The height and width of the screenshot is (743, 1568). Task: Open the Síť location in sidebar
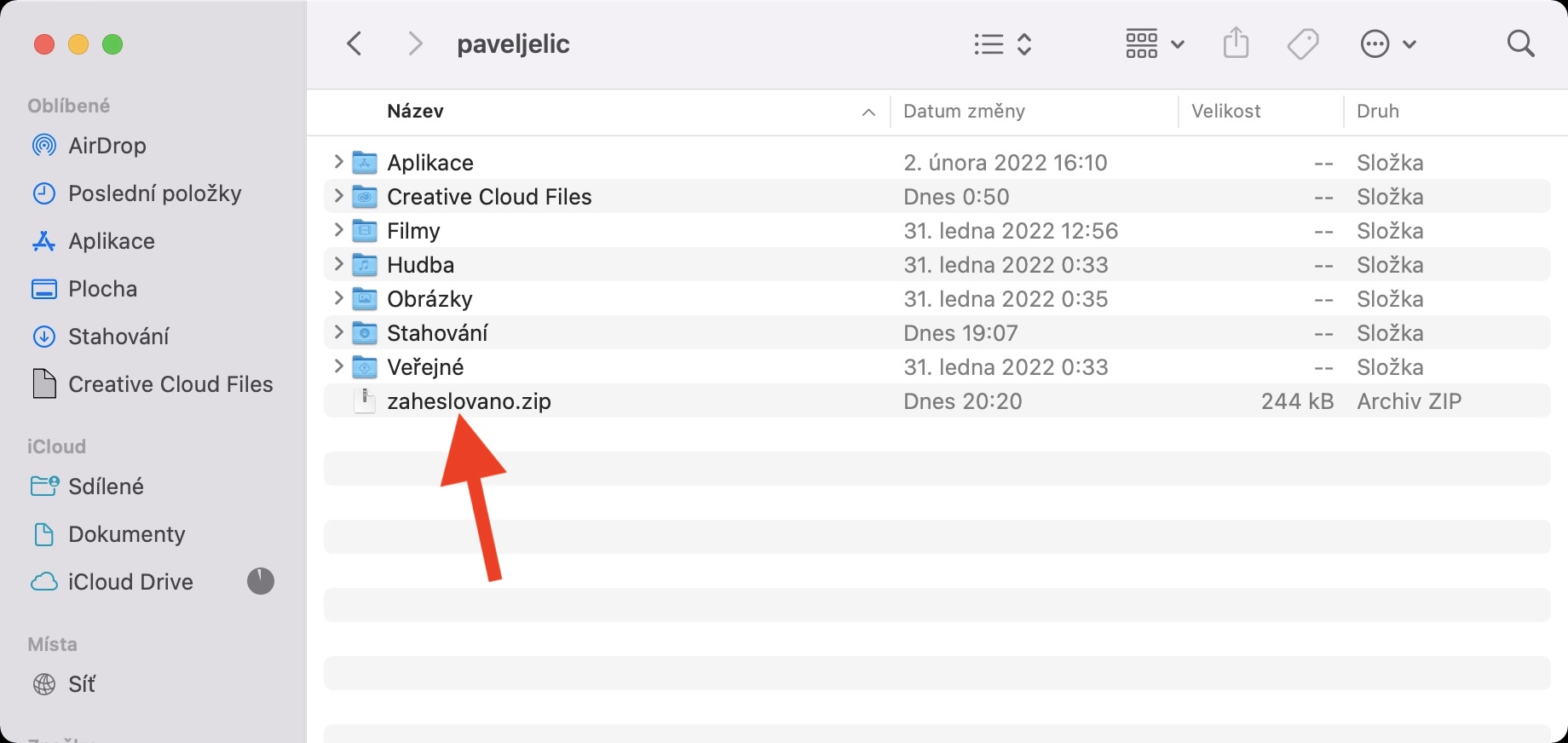[81, 684]
